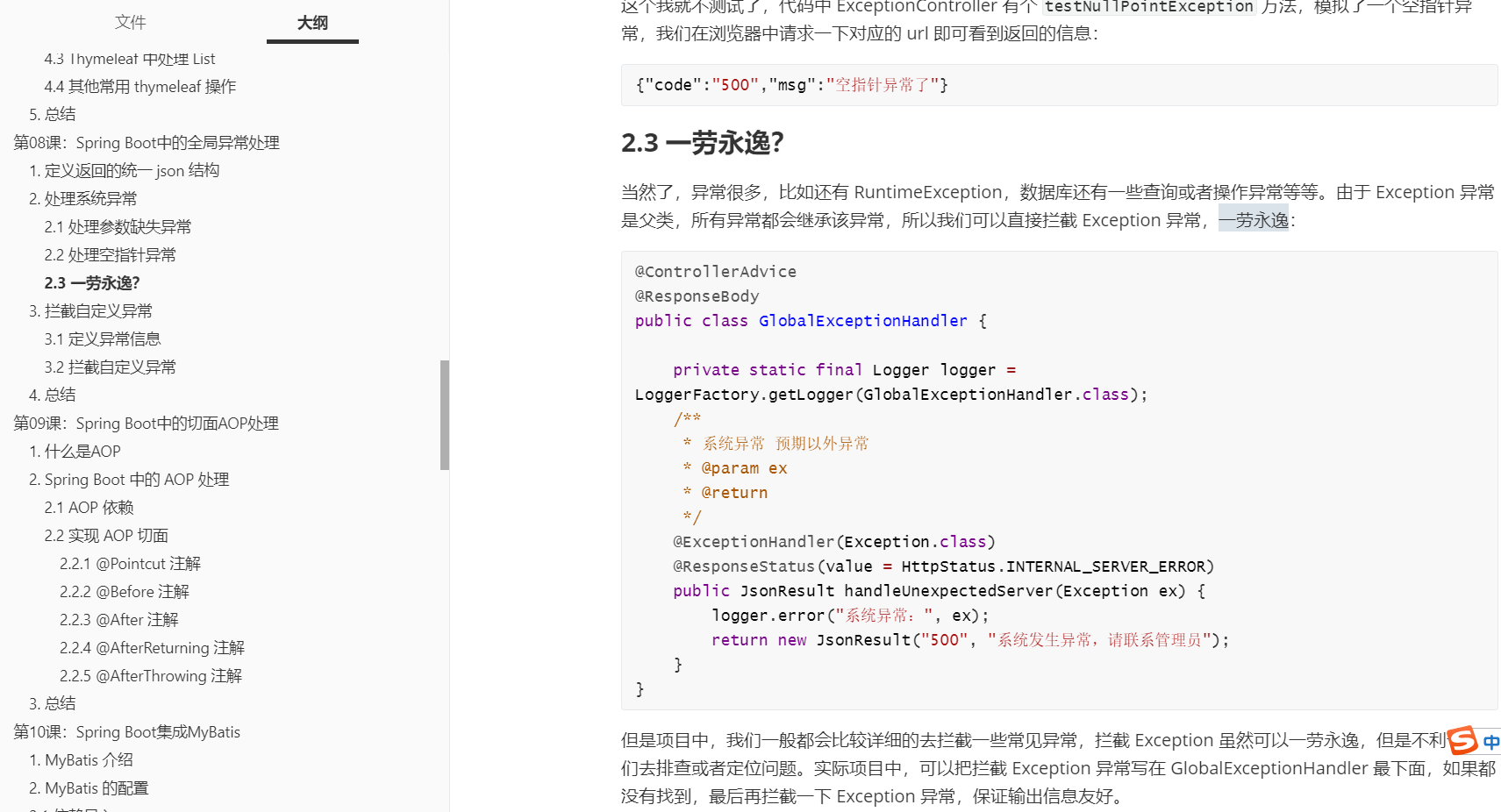The image size is (1501, 812).
Task: Open 2.2.5 @AfterThrowing 注解
Action: (x=150, y=676)
